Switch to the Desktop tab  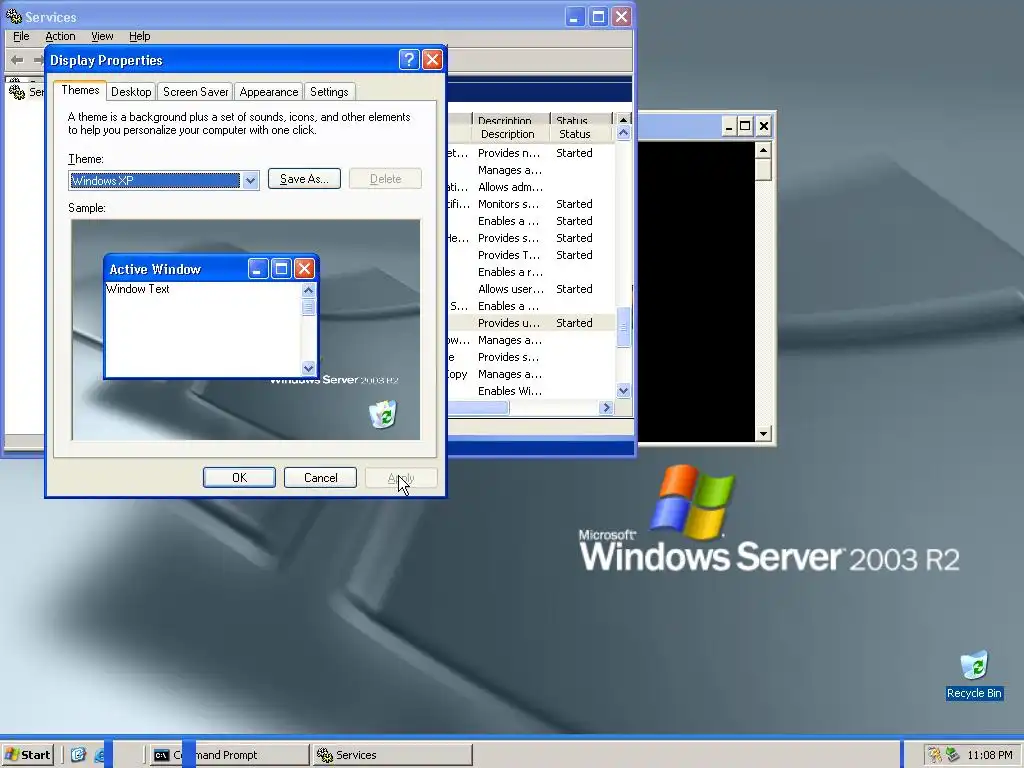pos(131,92)
